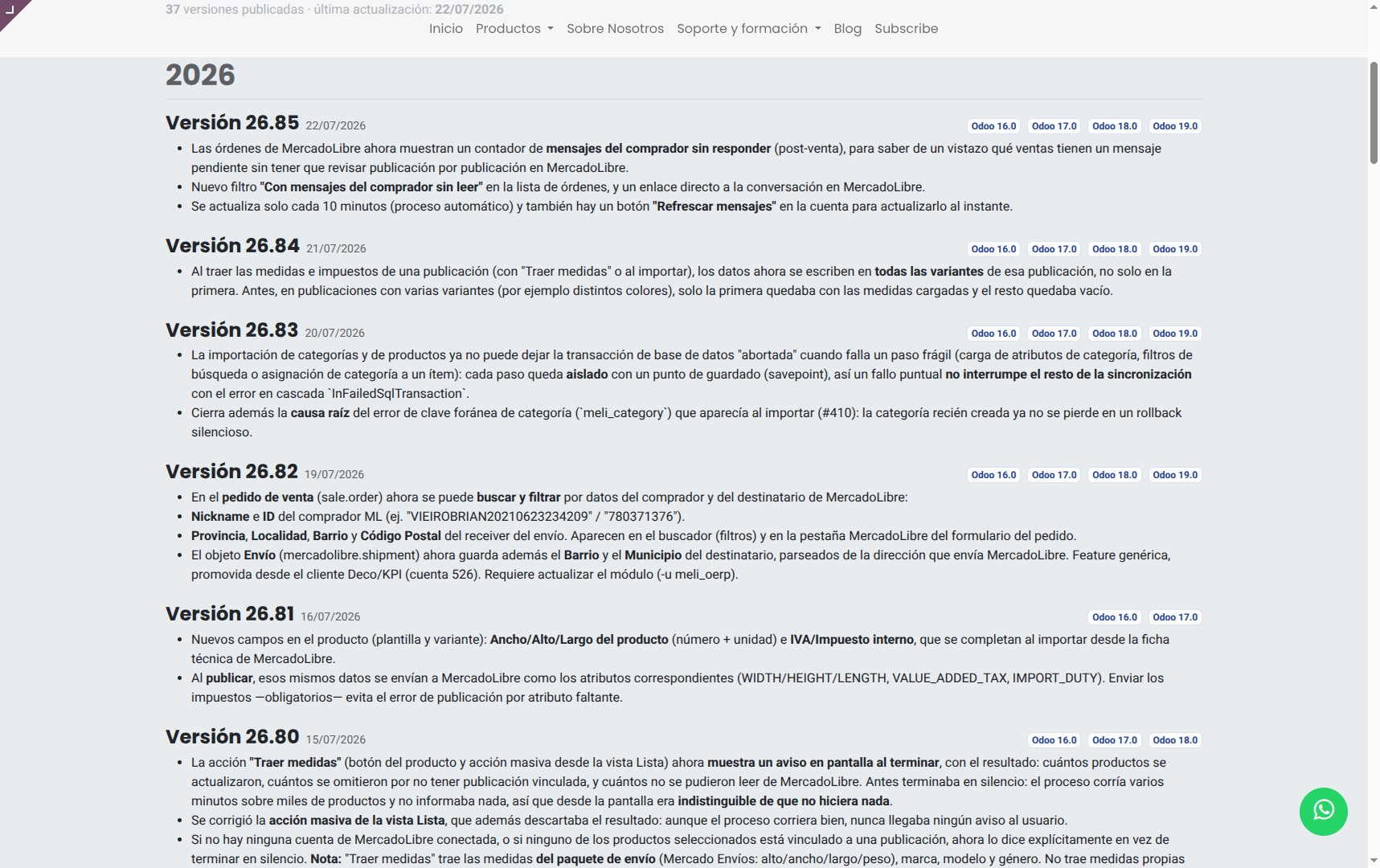
Task: Click the bold "Refrescar mensajes" text
Action: pyautogui.click(x=715, y=207)
